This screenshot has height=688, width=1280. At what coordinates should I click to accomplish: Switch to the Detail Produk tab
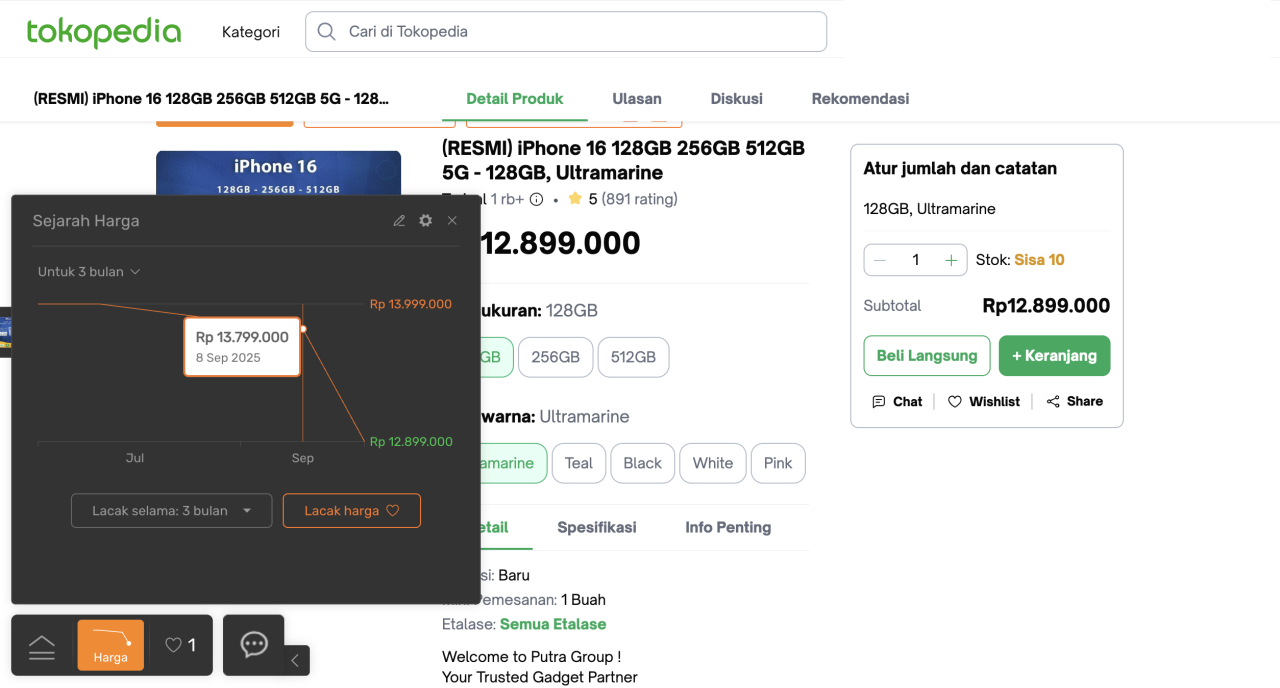click(x=515, y=99)
